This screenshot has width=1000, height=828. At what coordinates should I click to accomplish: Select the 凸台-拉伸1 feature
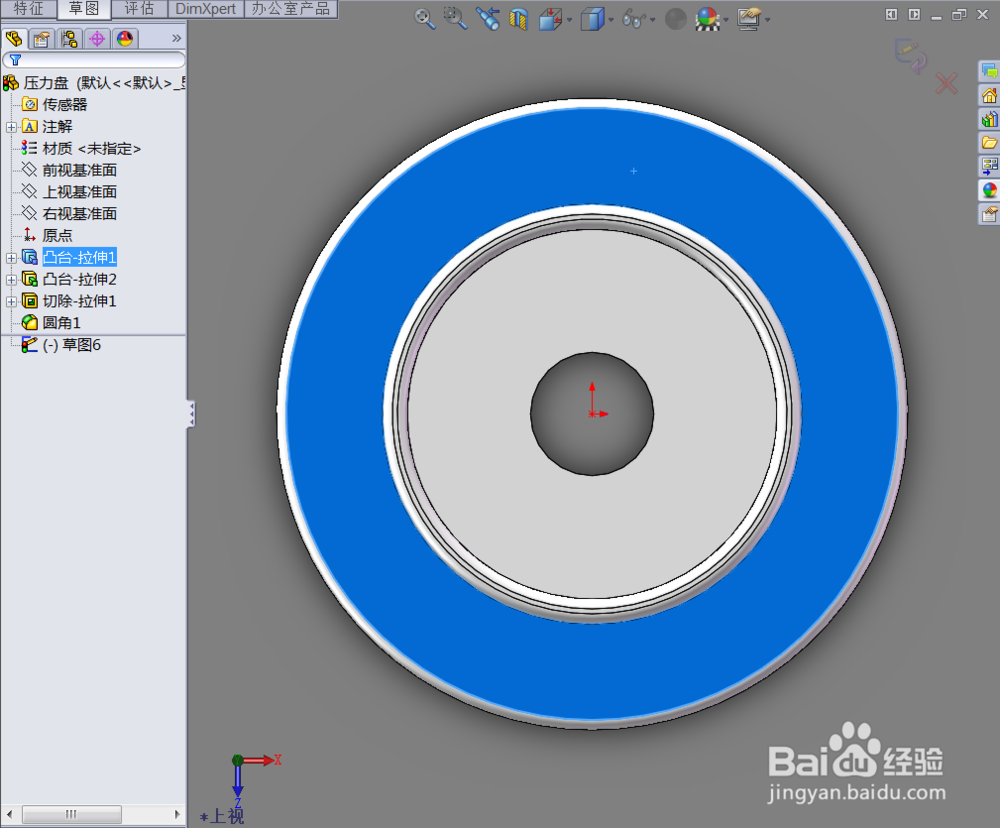(69, 257)
